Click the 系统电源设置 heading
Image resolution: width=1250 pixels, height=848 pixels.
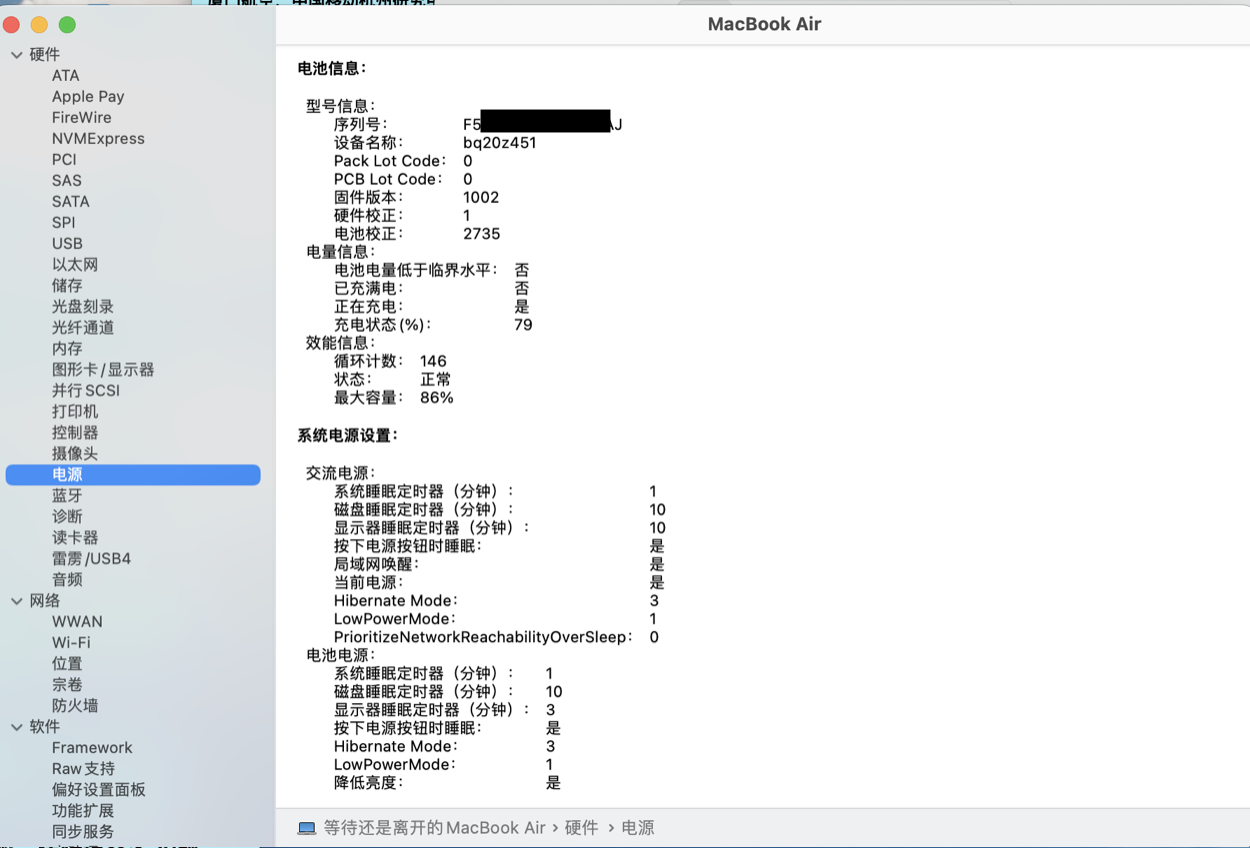tap(348, 436)
